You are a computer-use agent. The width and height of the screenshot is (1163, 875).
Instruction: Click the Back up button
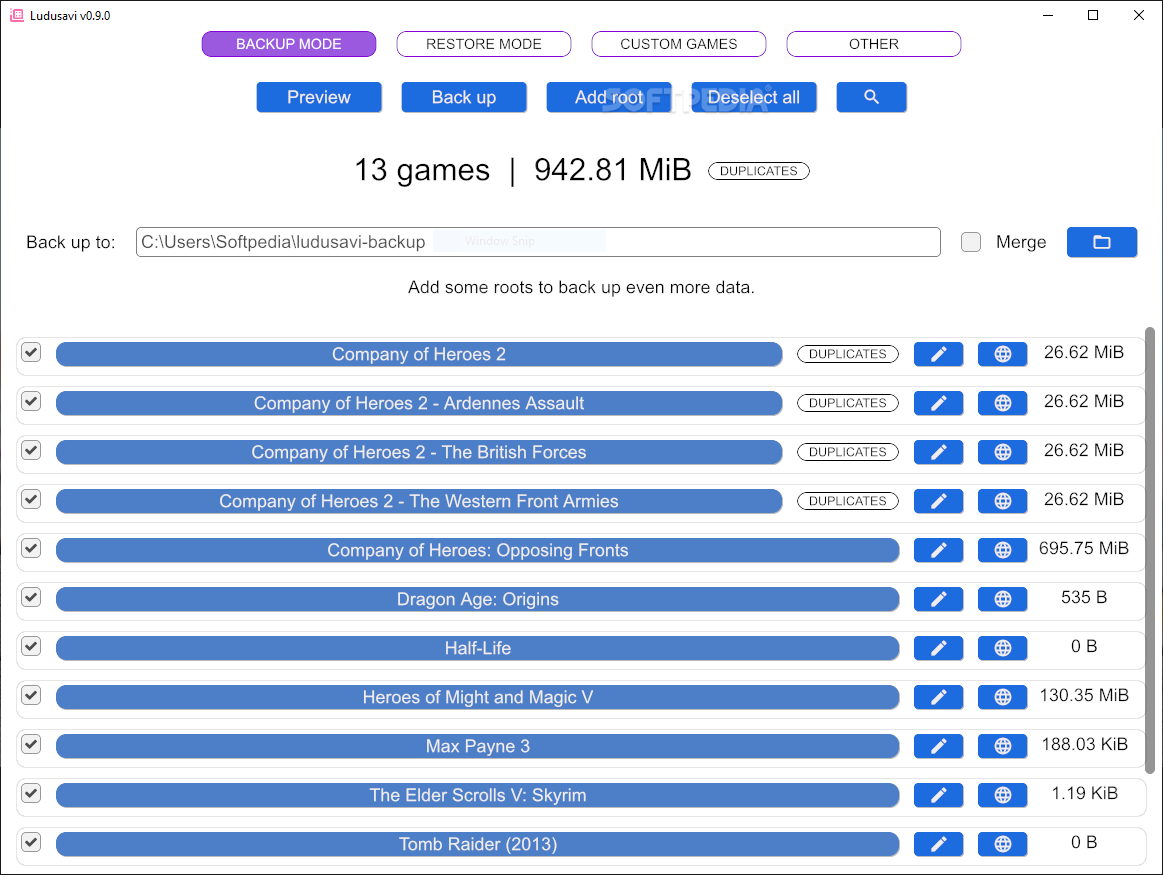(x=464, y=97)
